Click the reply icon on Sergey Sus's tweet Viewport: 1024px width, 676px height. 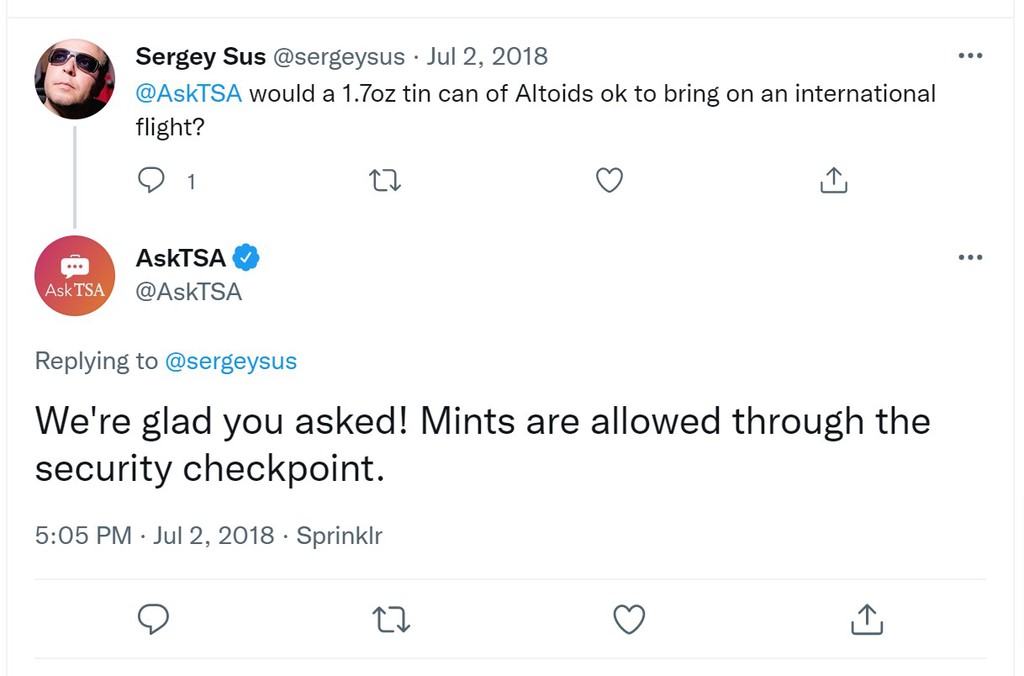pyautogui.click(x=150, y=180)
